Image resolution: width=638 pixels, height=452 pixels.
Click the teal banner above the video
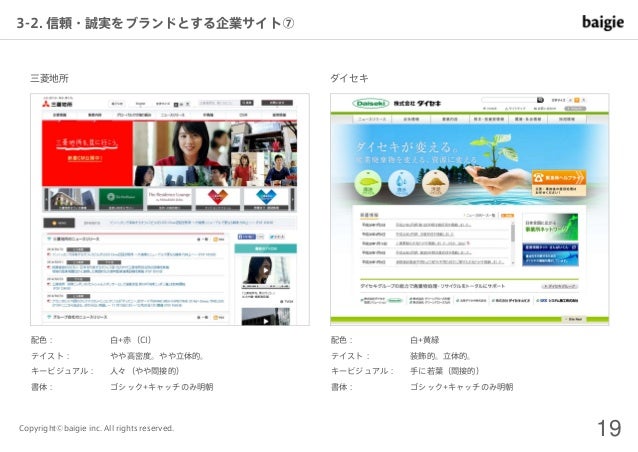266,249
